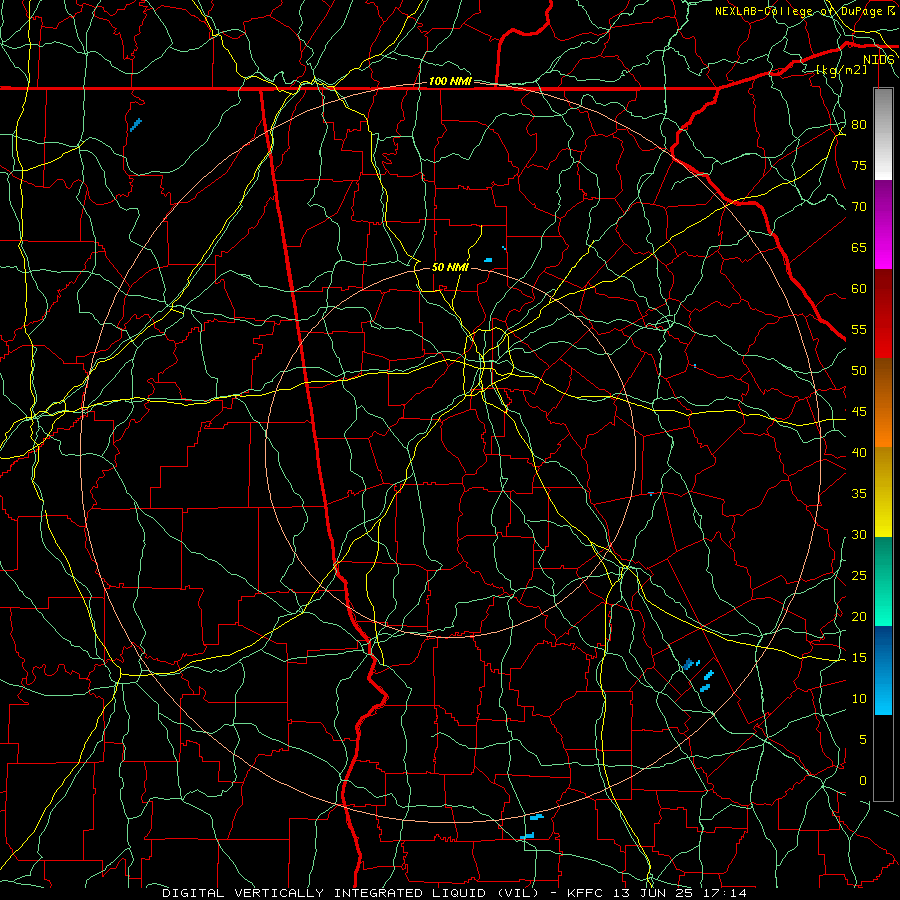Select the white-gray segment of the color scale
This screenshot has height=900, width=900.
883,134
